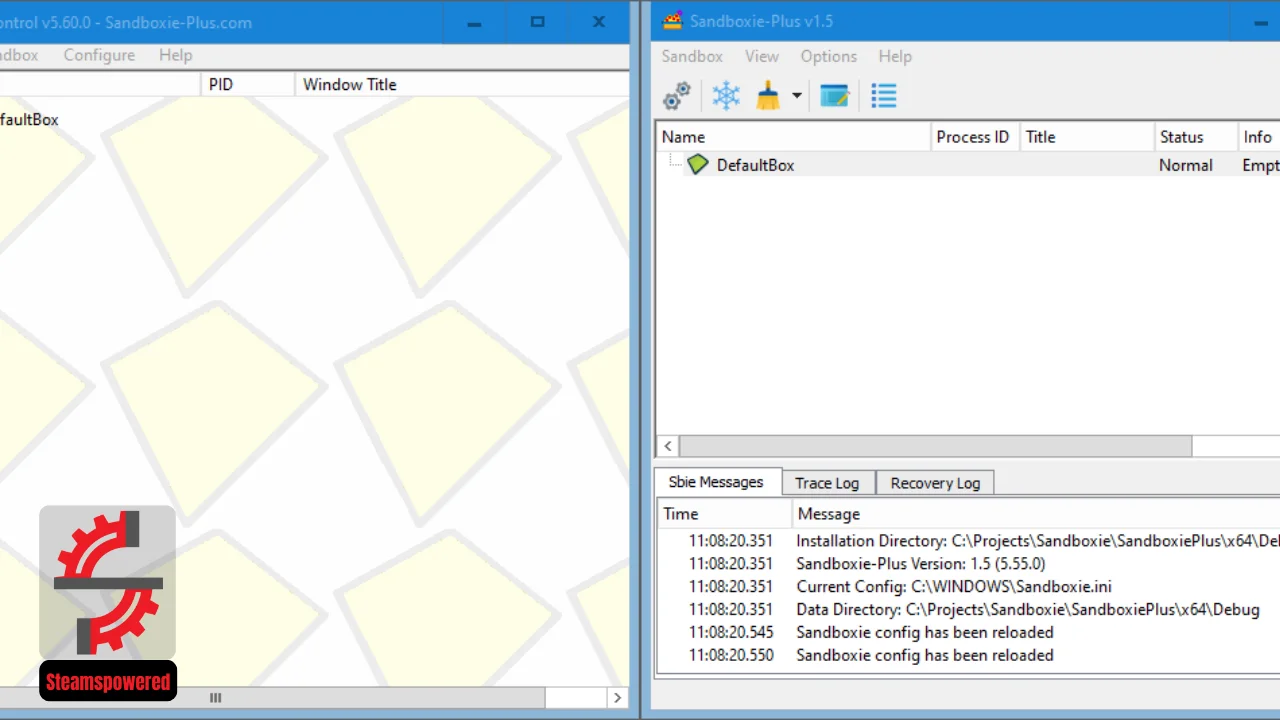Click the Normal status cell of DefaultBox
This screenshot has width=1280, height=720.
click(1186, 165)
